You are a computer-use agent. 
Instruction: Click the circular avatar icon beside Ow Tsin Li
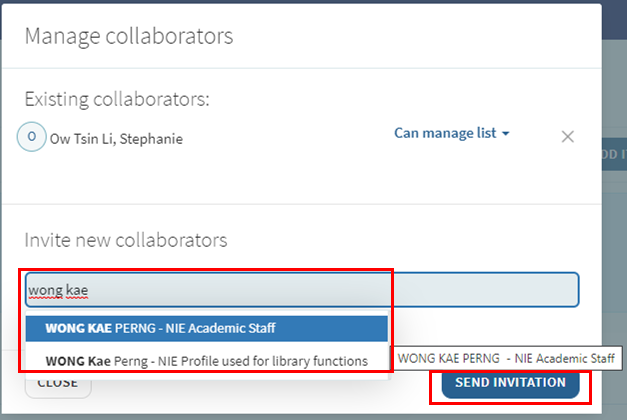coord(32,137)
